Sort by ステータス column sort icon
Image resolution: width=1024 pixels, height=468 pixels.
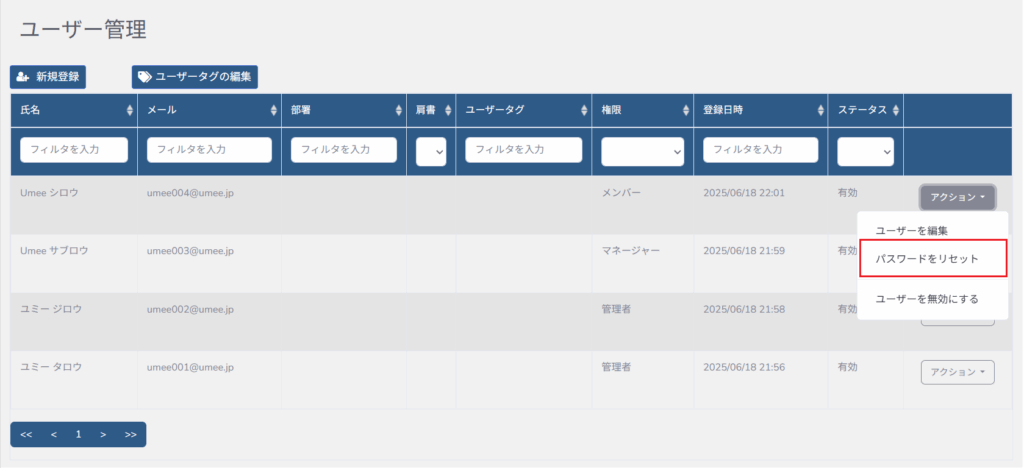tap(896, 110)
